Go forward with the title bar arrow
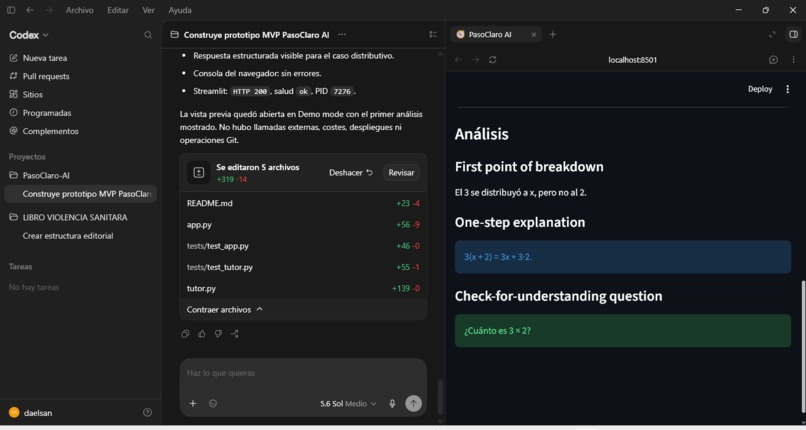The image size is (806, 430). pyautogui.click(x=49, y=10)
